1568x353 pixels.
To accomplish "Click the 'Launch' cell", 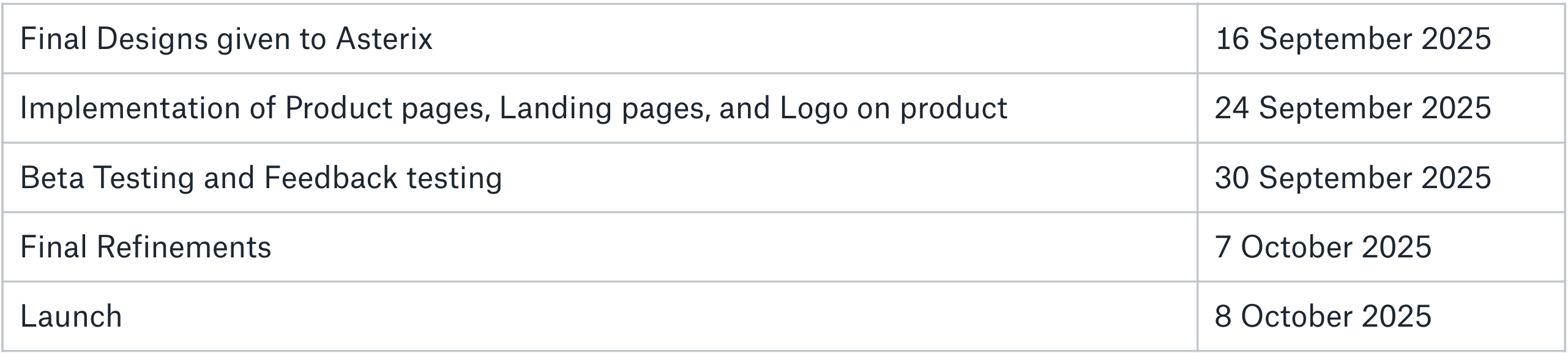I will pos(600,316).
